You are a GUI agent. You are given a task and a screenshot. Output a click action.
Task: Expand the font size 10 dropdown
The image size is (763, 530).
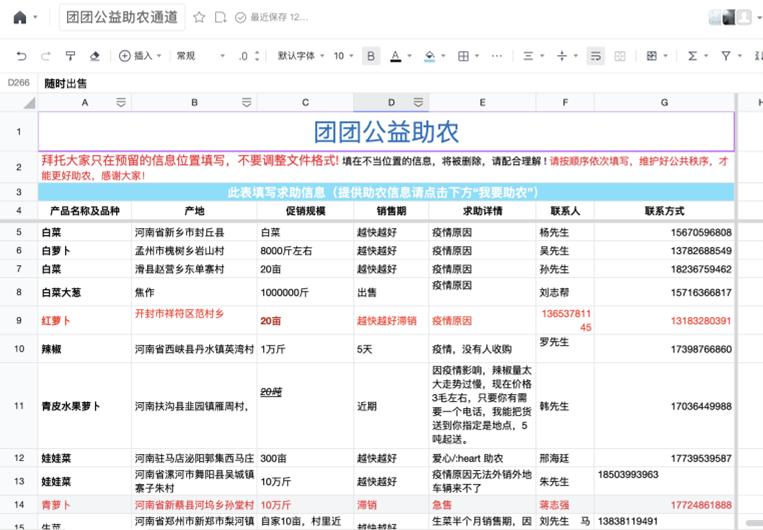[343, 56]
